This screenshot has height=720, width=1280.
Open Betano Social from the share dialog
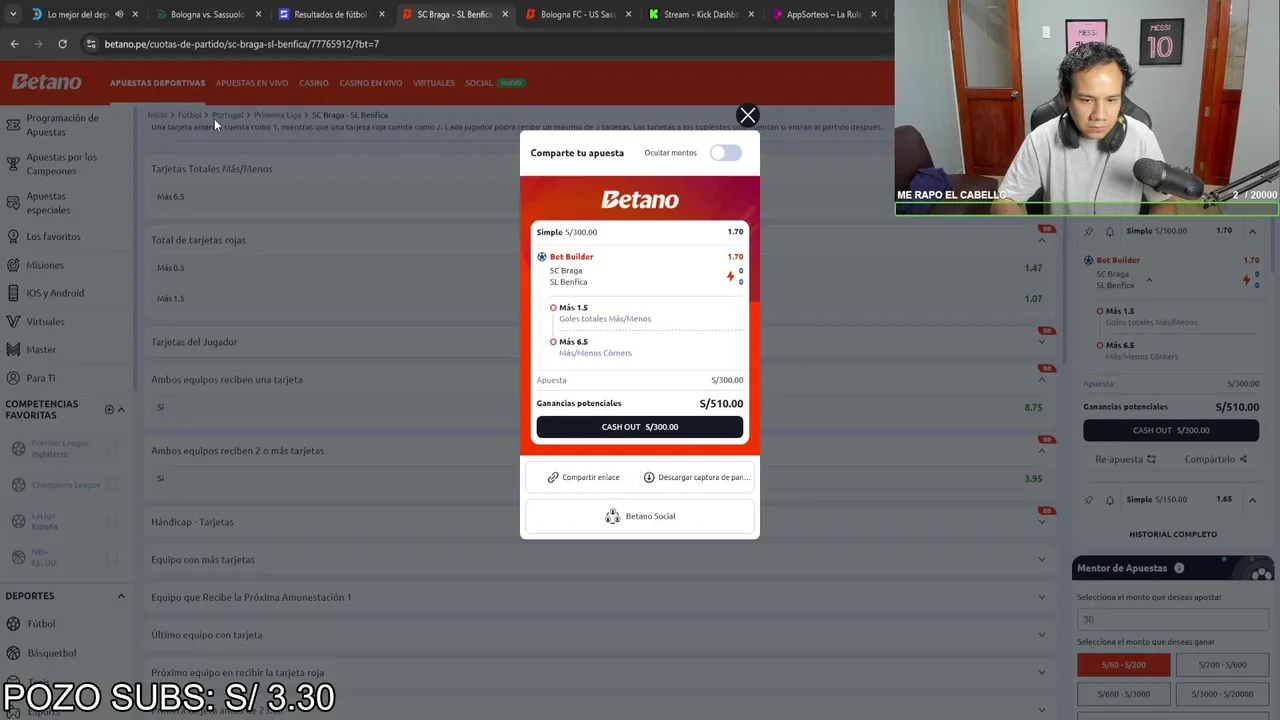640,516
